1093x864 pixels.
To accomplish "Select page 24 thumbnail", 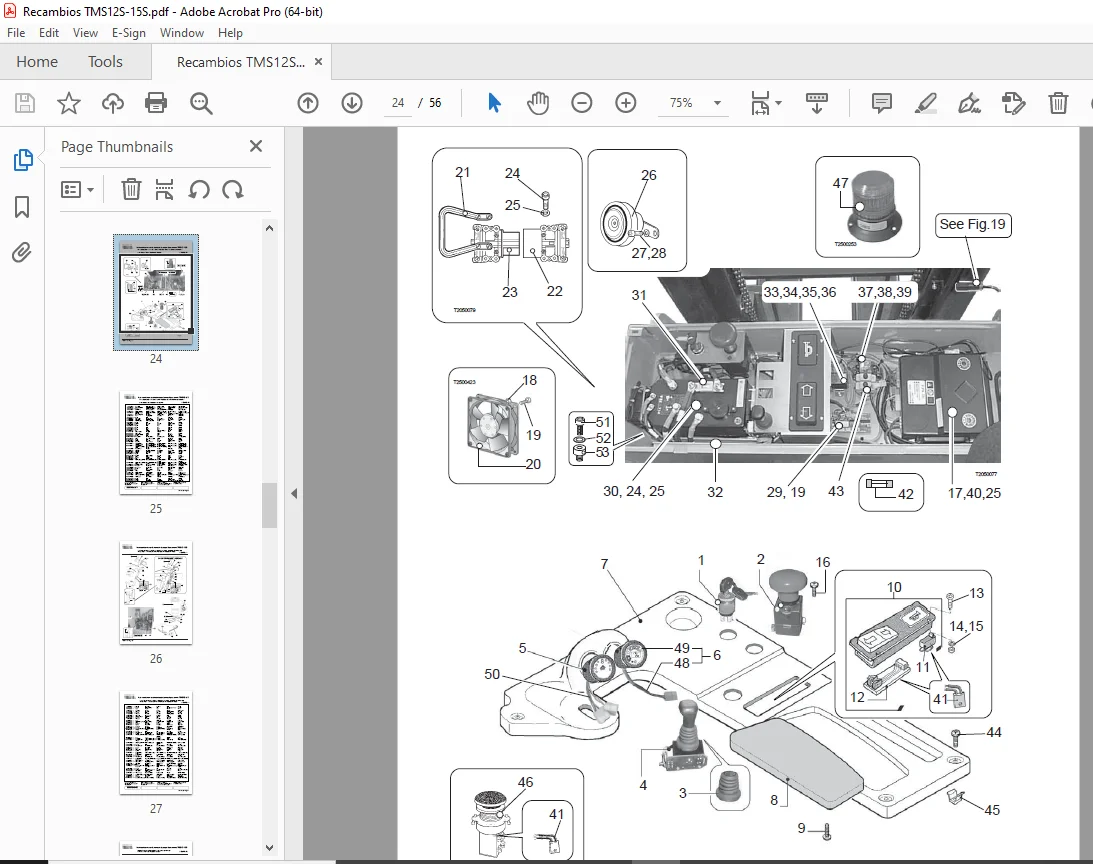I will pos(155,292).
